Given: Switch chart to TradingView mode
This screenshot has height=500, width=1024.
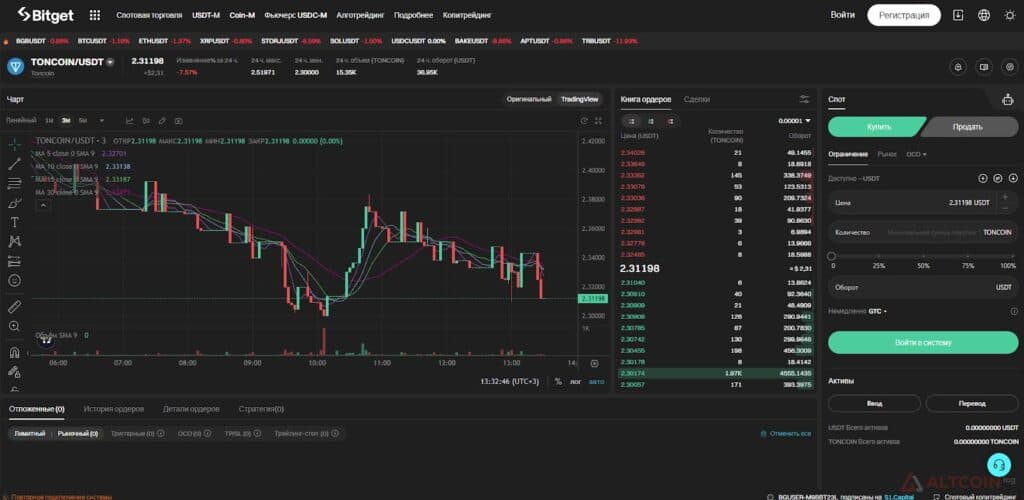Looking at the screenshot, I should tap(579, 99).
